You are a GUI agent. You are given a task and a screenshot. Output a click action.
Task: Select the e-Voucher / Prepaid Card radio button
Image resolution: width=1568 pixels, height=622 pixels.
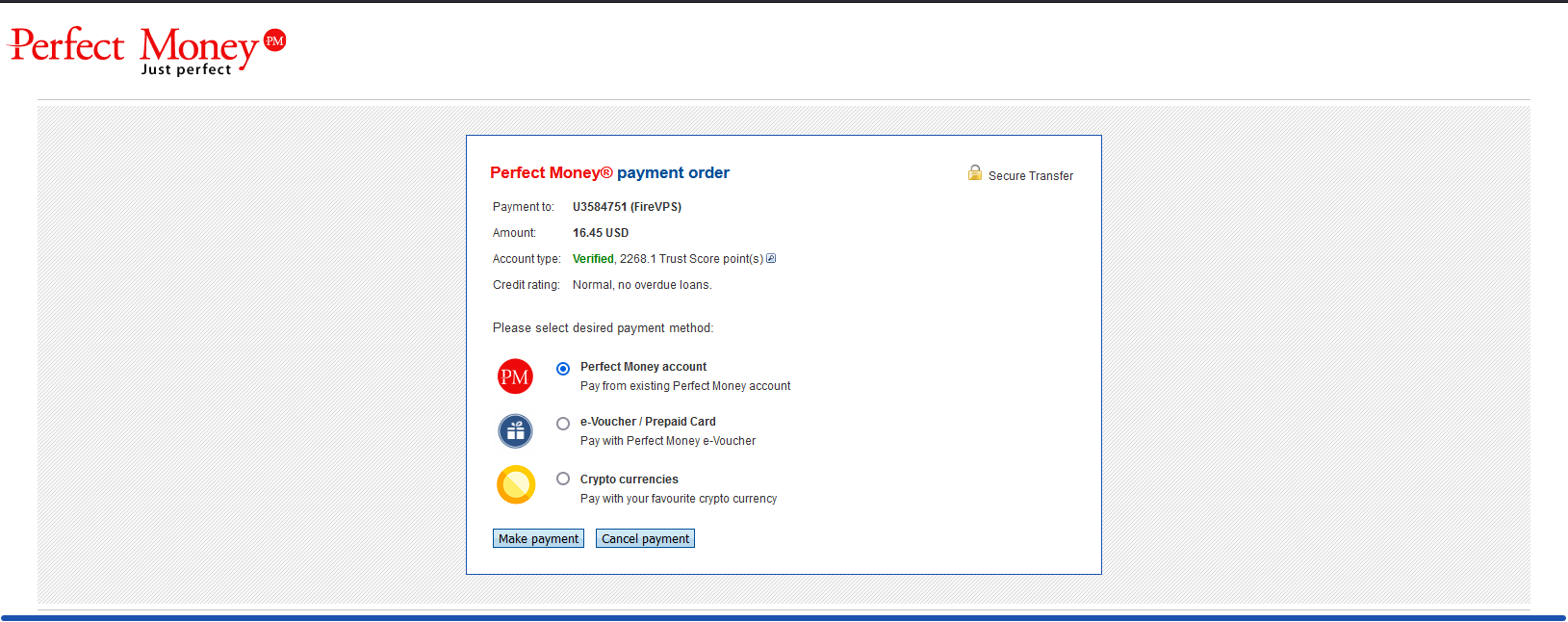(563, 424)
